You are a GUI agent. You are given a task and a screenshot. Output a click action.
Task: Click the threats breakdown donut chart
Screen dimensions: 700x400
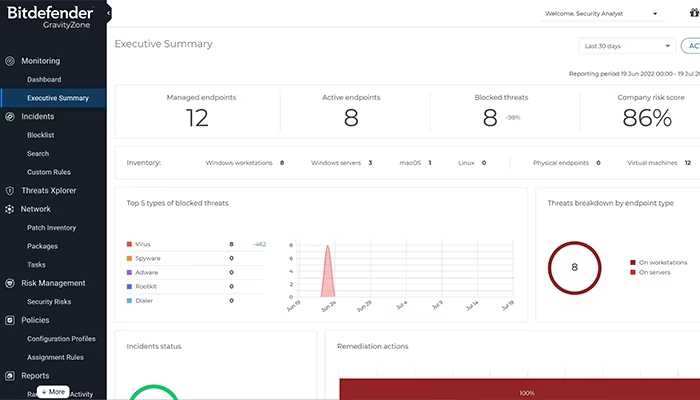(575, 268)
